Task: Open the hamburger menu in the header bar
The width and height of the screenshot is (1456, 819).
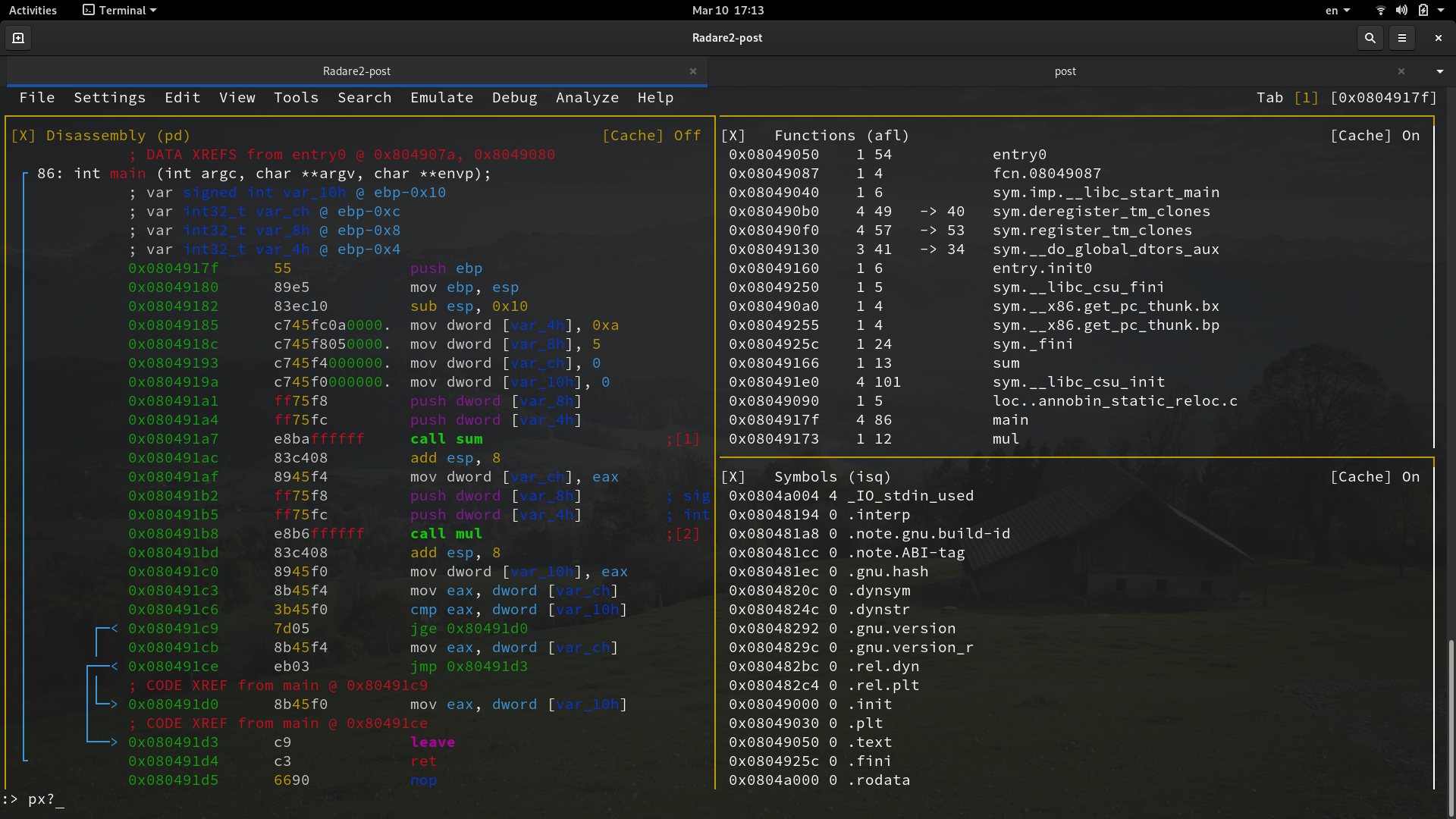Action: (1403, 37)
